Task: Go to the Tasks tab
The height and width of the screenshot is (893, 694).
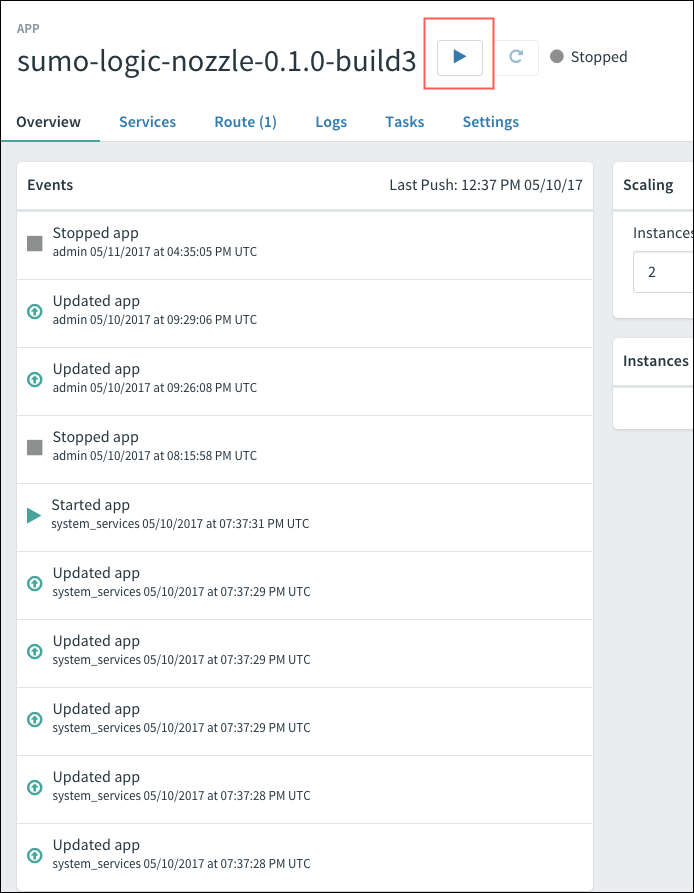Action: [404, 122]
